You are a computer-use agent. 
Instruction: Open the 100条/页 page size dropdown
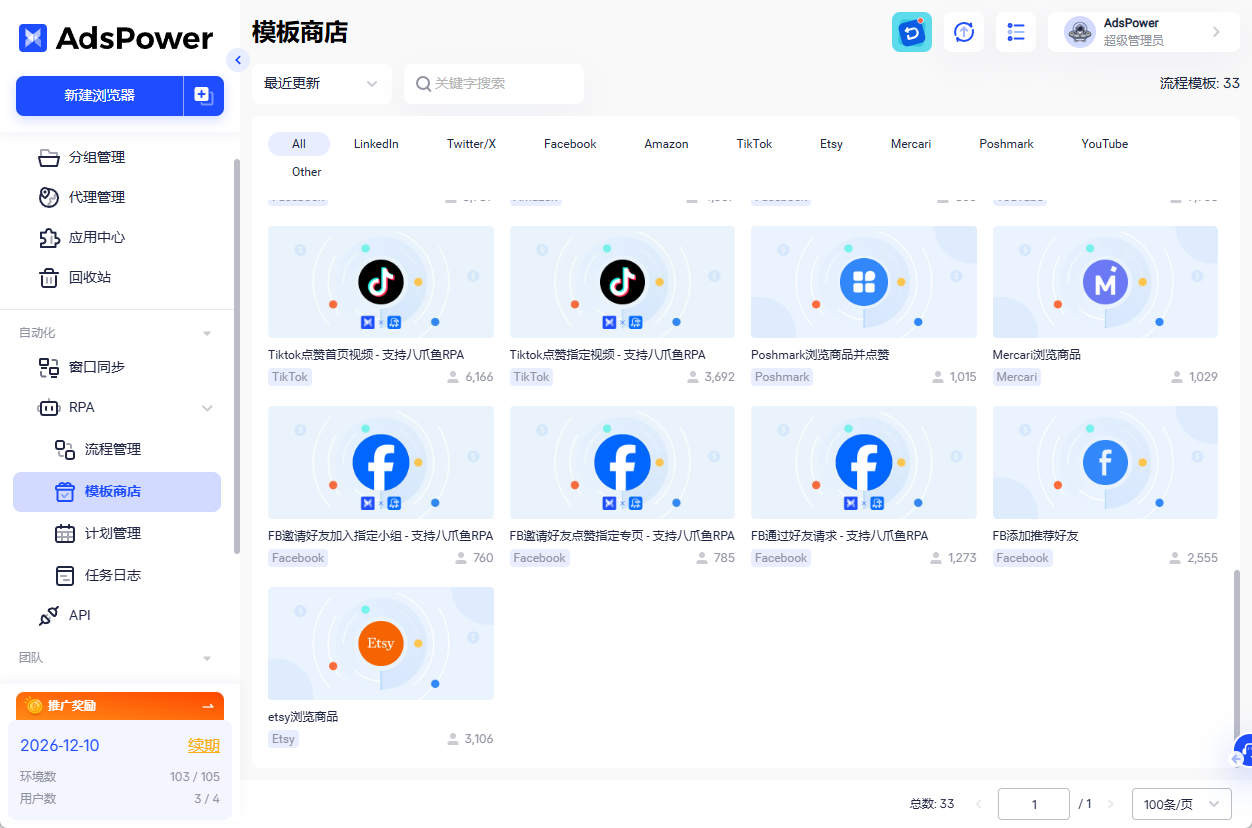point(1182,804)
